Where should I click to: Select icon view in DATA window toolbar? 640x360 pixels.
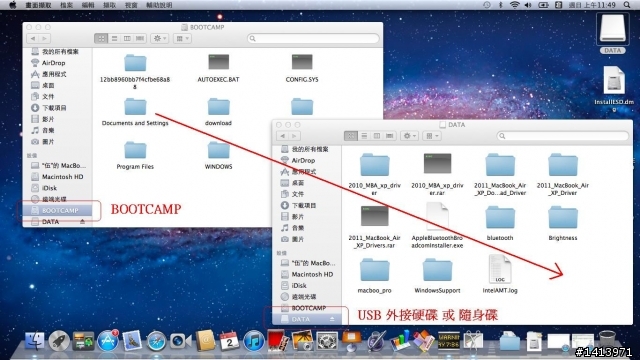351,136
